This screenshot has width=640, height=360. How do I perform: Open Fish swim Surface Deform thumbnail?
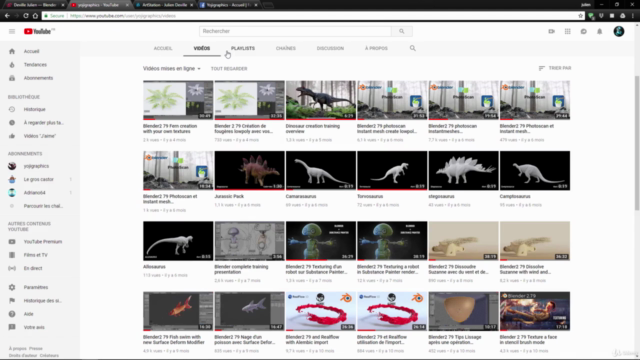click(178, 311)
